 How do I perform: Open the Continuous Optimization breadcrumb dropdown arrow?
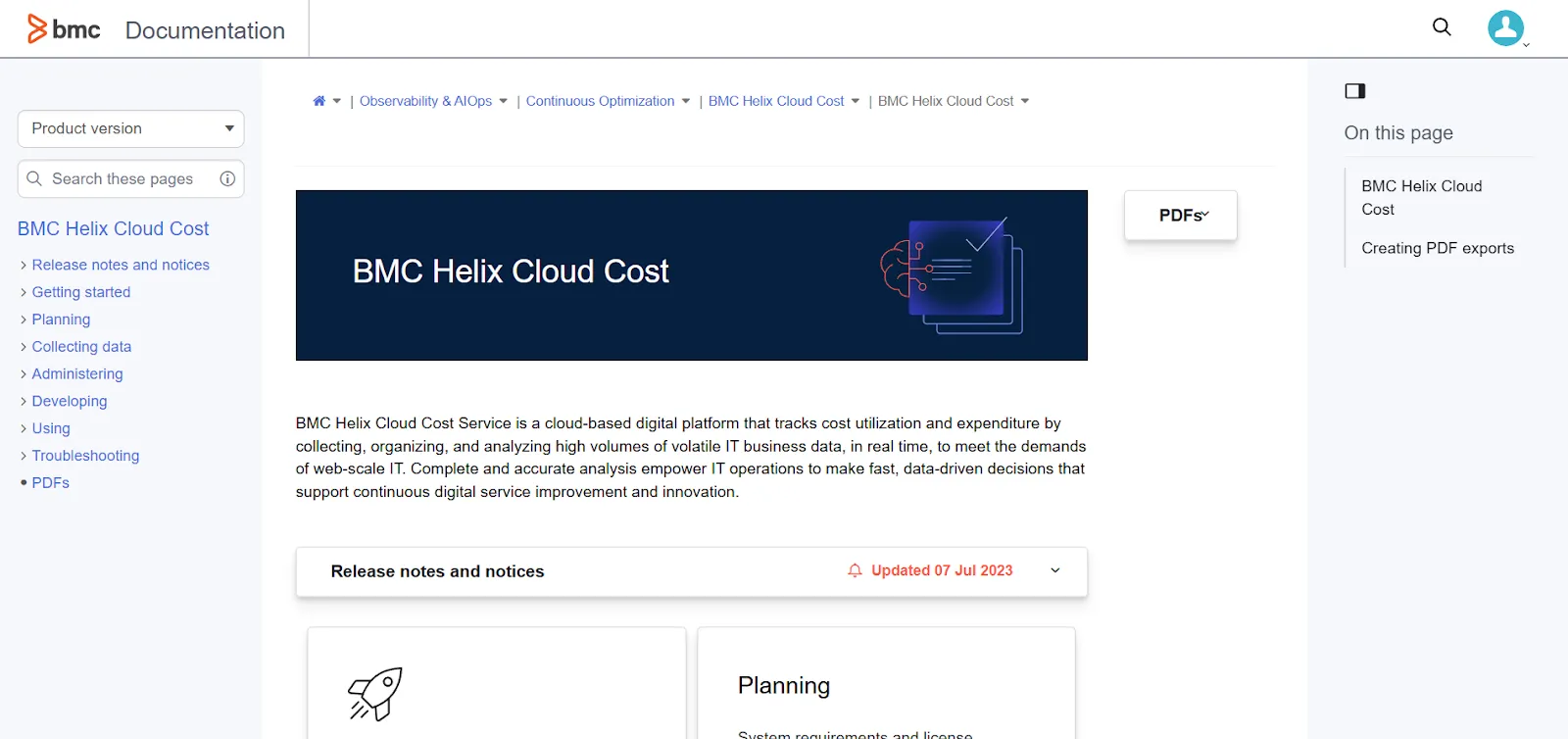pos(685,101)
